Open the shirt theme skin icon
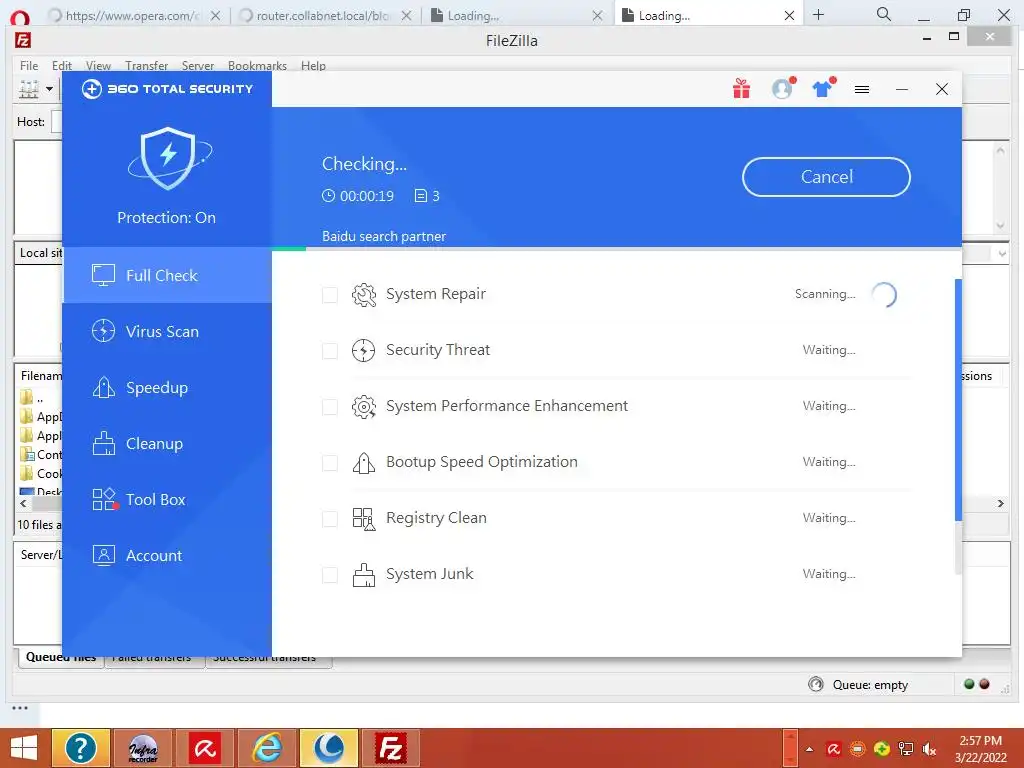 (823, 88)
